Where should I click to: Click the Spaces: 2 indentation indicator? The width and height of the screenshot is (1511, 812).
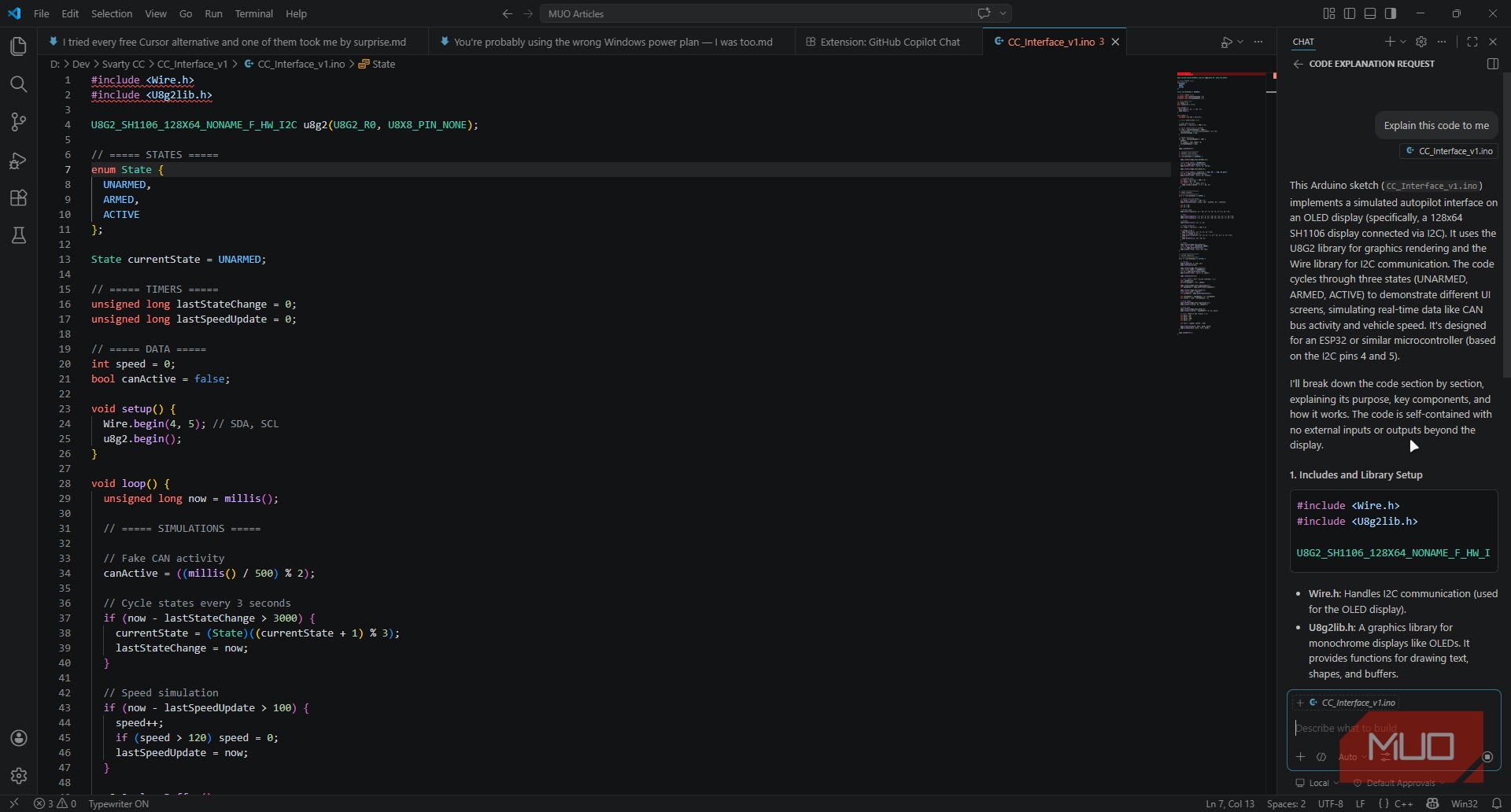coord(1286,803)
